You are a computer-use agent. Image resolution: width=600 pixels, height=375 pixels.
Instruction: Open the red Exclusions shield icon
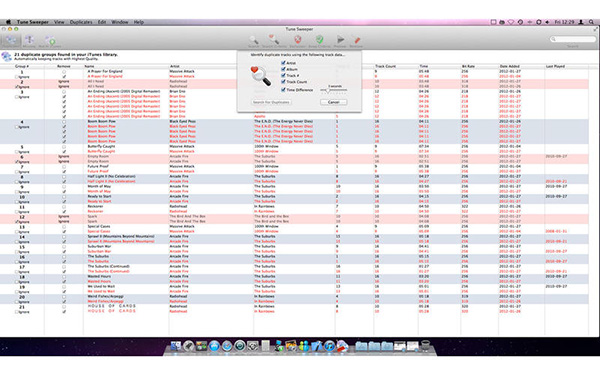point(298,41)
